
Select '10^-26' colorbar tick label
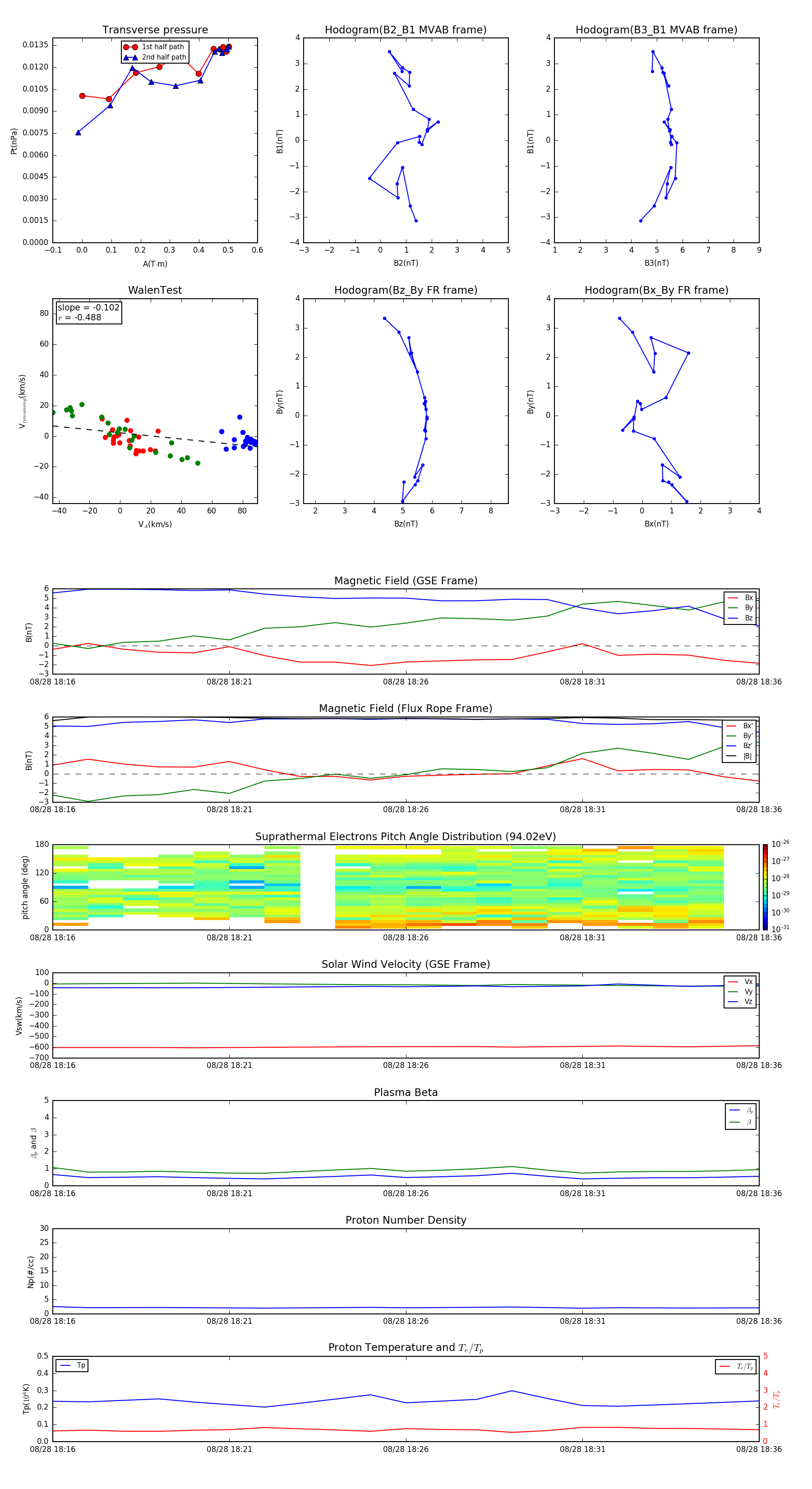tap(780, 844)
